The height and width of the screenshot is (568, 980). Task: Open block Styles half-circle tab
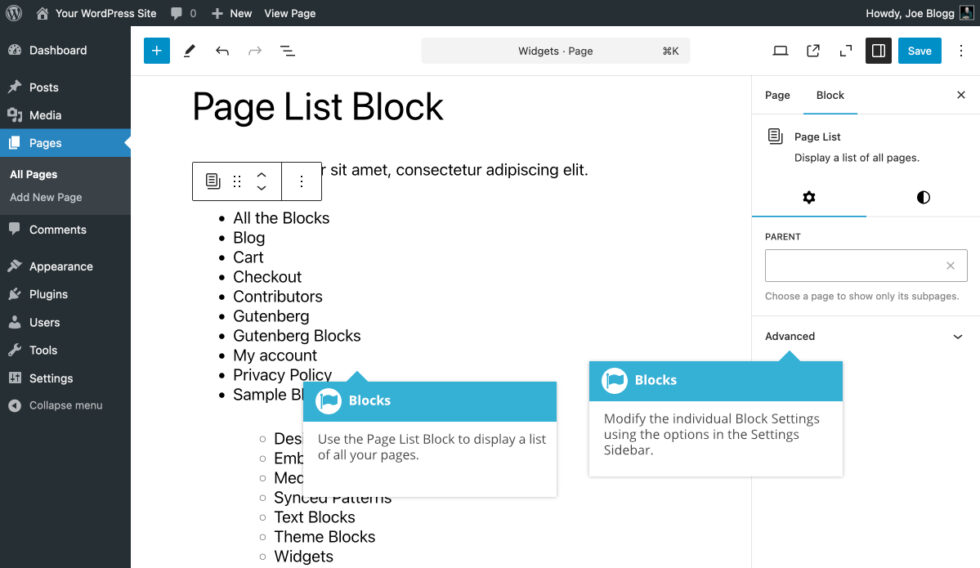[x=923, y=197]
